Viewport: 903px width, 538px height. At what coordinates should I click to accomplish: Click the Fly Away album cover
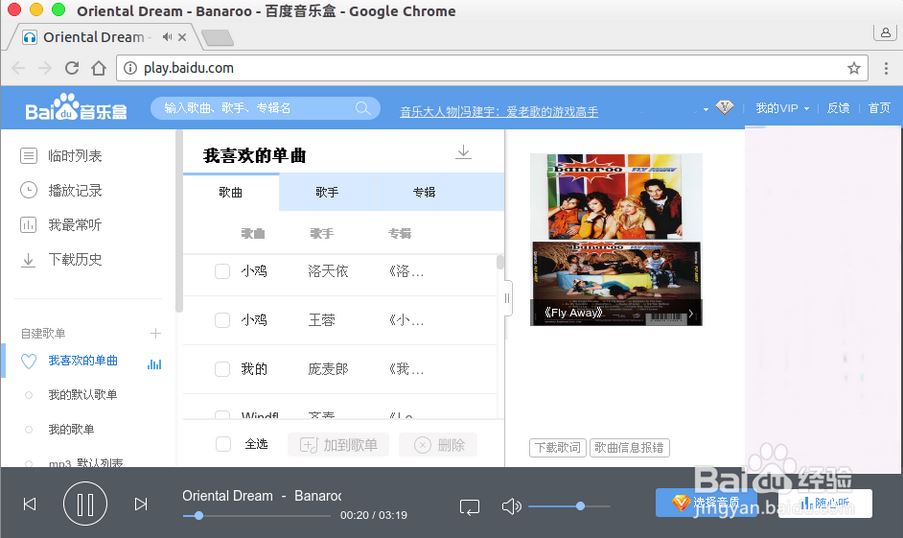click(x=616, y=239)
